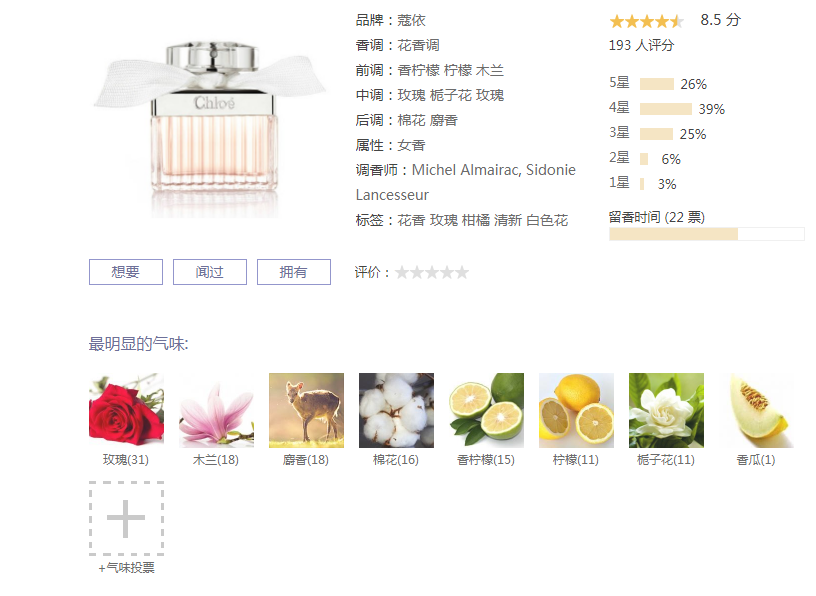This screenshot has height=596, width=816.
Task: Select the 香瓜 melon scent image
Action: [757, 410]
